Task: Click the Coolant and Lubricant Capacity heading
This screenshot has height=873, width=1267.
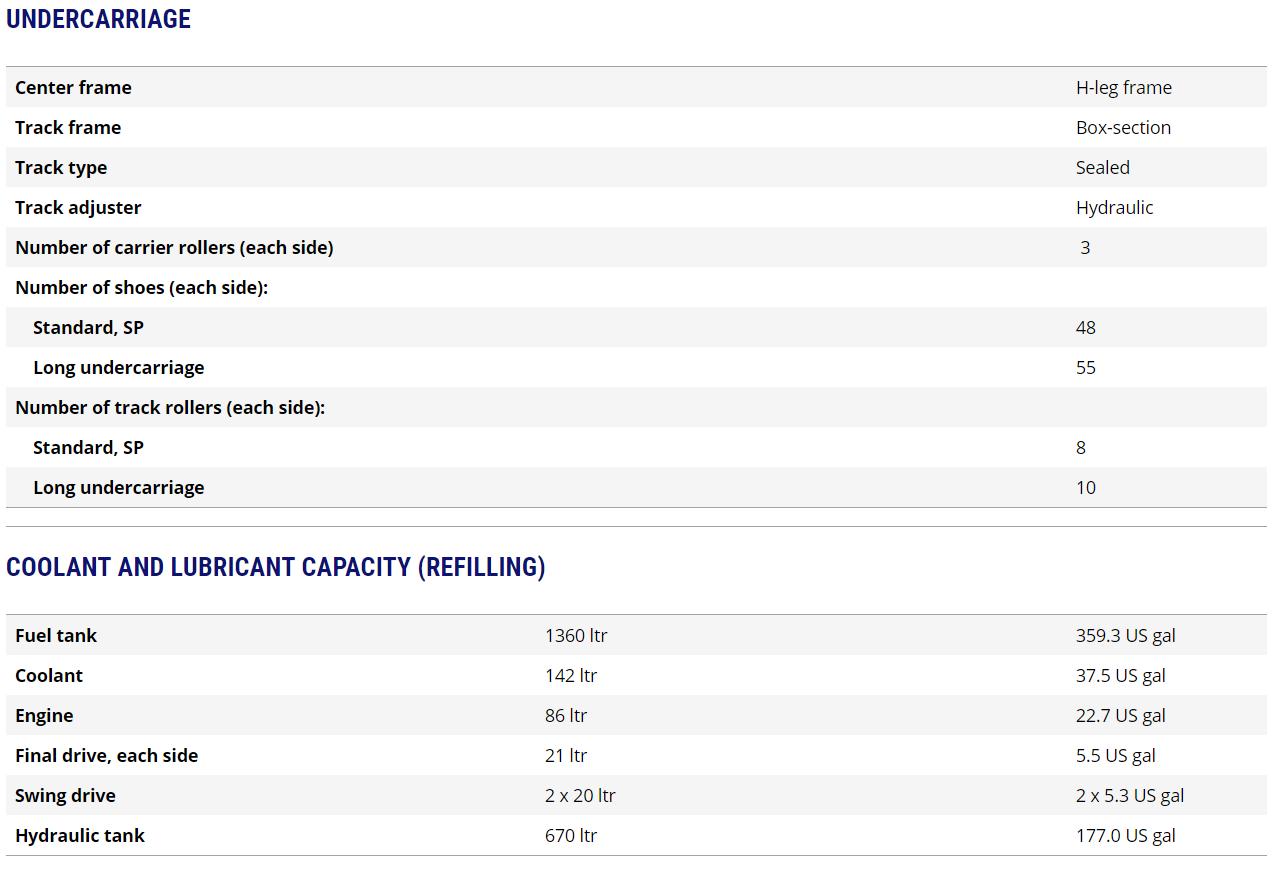Action: click(x=275, y=567)
